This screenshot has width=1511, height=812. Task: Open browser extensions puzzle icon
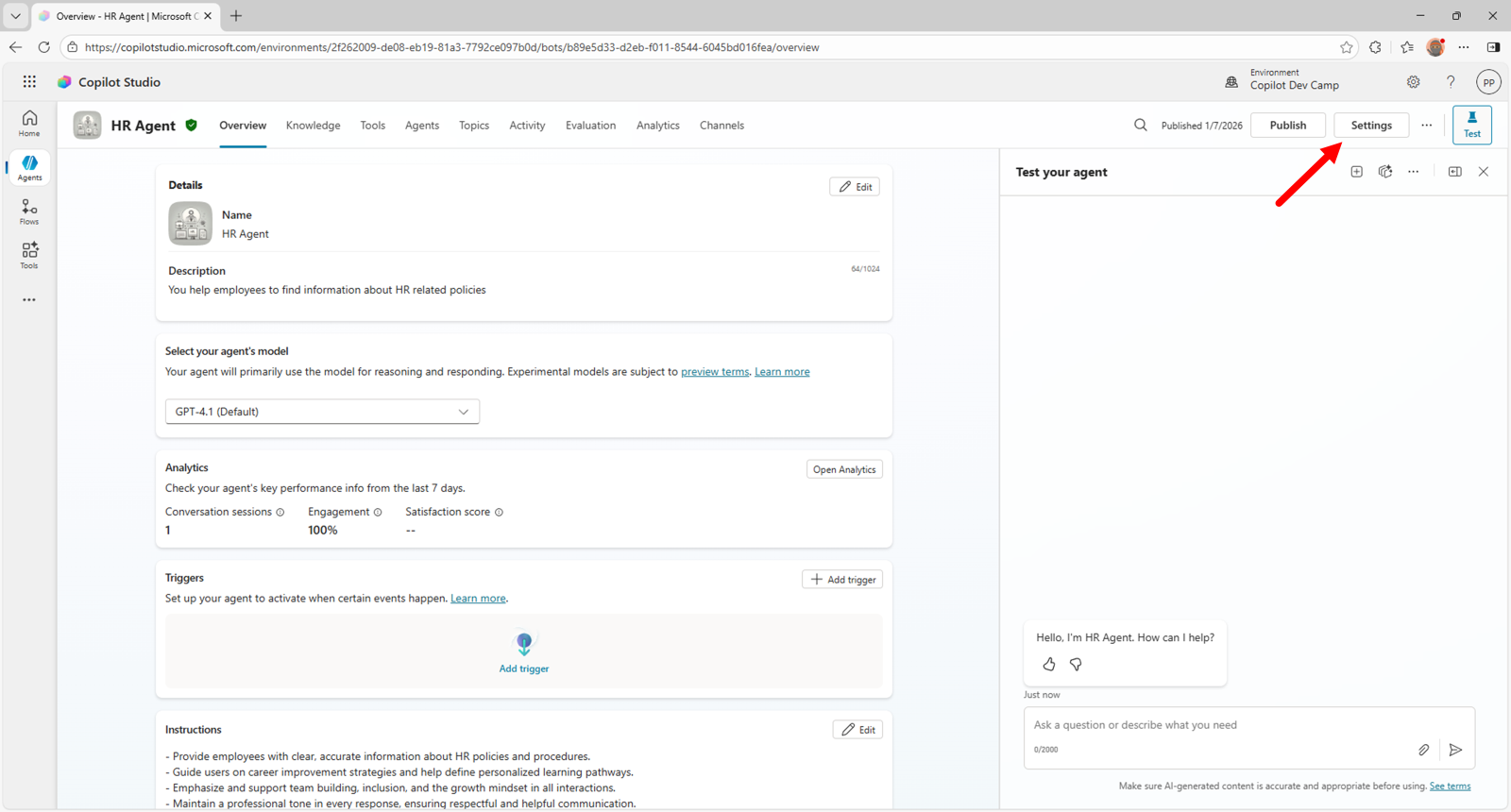click(x=1375, y=47)
